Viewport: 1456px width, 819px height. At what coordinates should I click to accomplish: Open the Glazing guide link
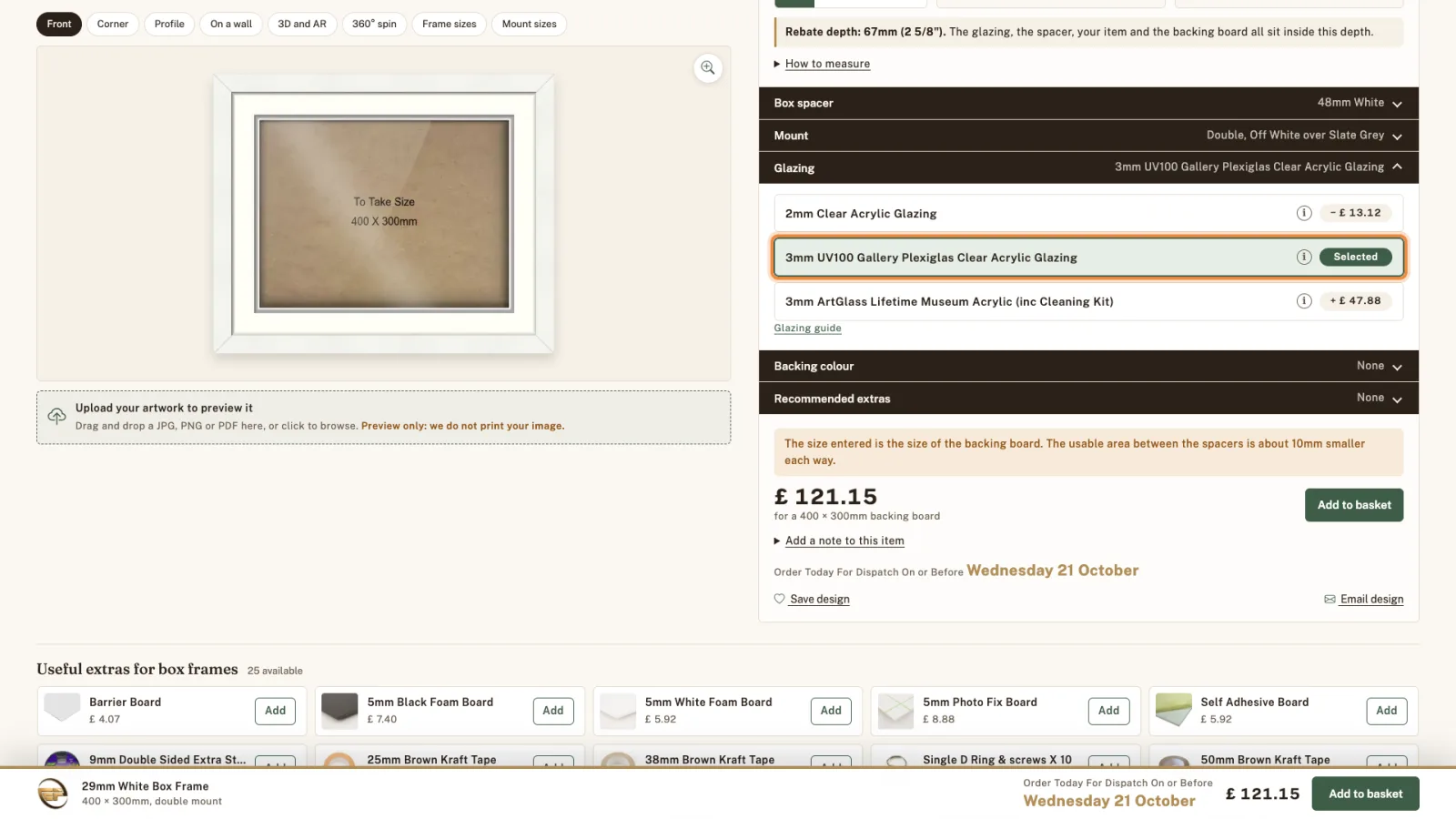coord(807,329)
